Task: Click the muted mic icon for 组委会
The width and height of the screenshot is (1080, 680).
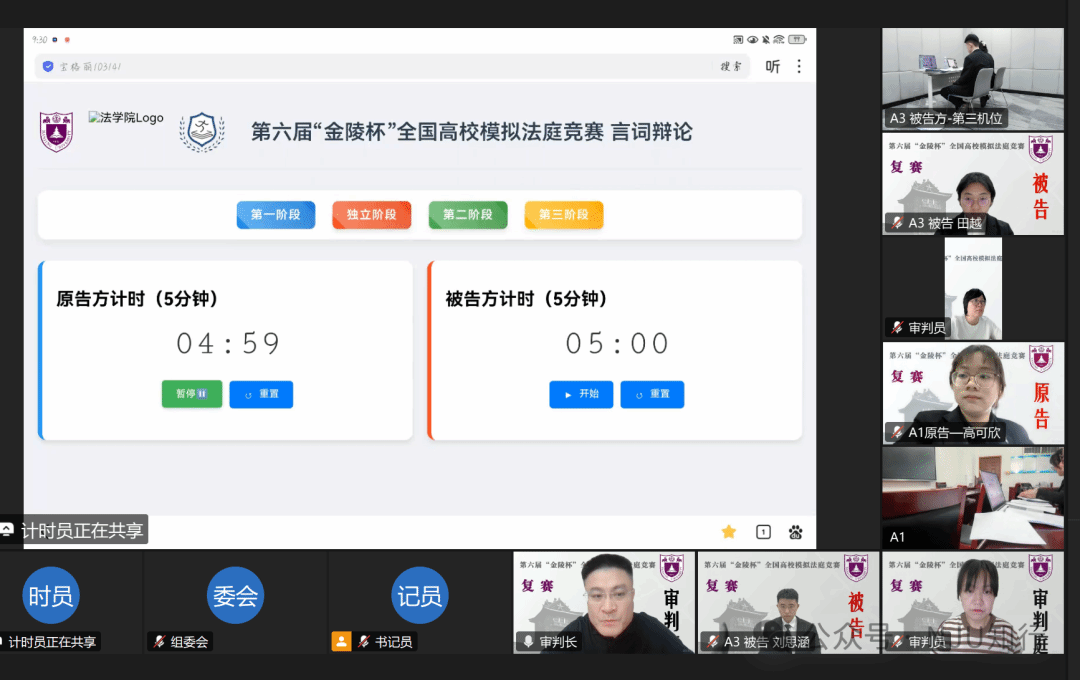Action: tap(159, 642)
